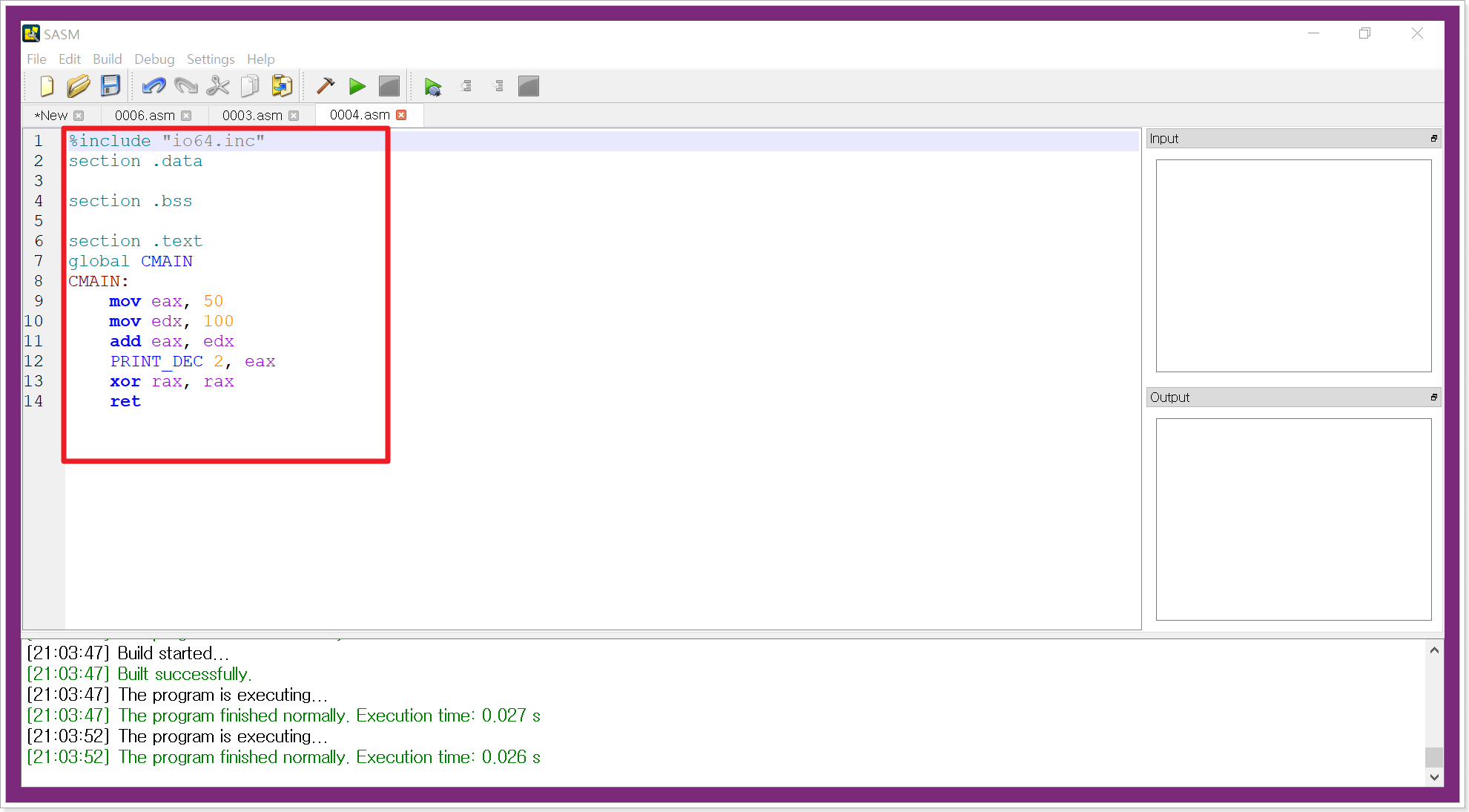Float the Output panel with its undock button
Image resolution: width=1469 pixels, height=812 pixels.
(x=1433, y=397)
